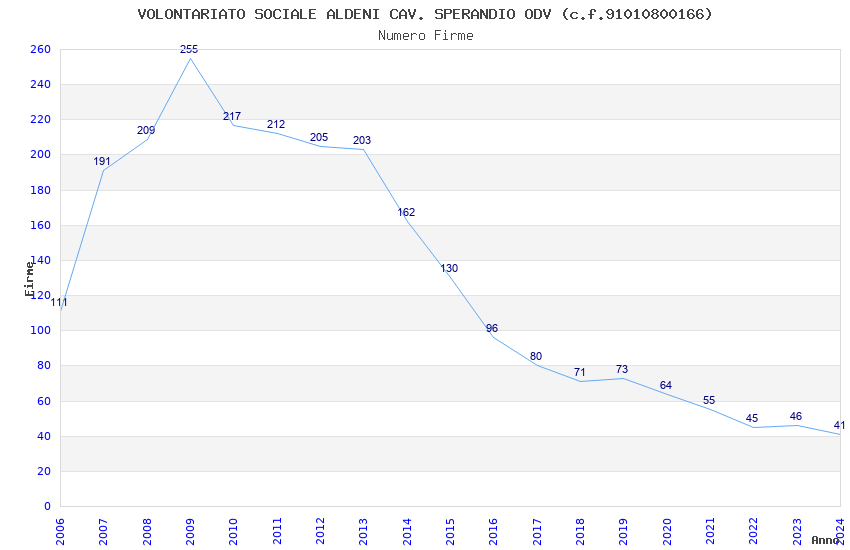The image size is (850, 550).
Task: Click y-axis tick label 220
Action: pyautogui.click(x=41, y=120)
